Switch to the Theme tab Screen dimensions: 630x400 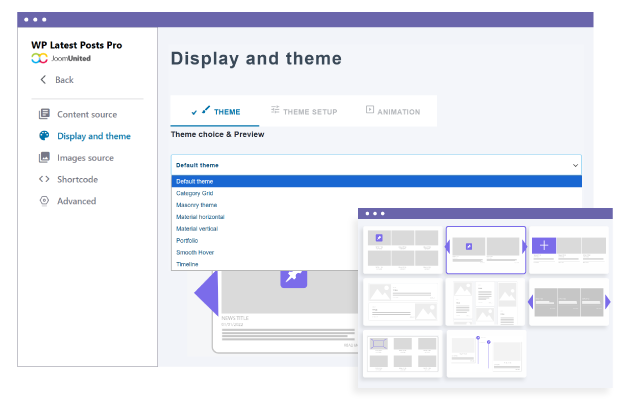[x=215, y=111]
